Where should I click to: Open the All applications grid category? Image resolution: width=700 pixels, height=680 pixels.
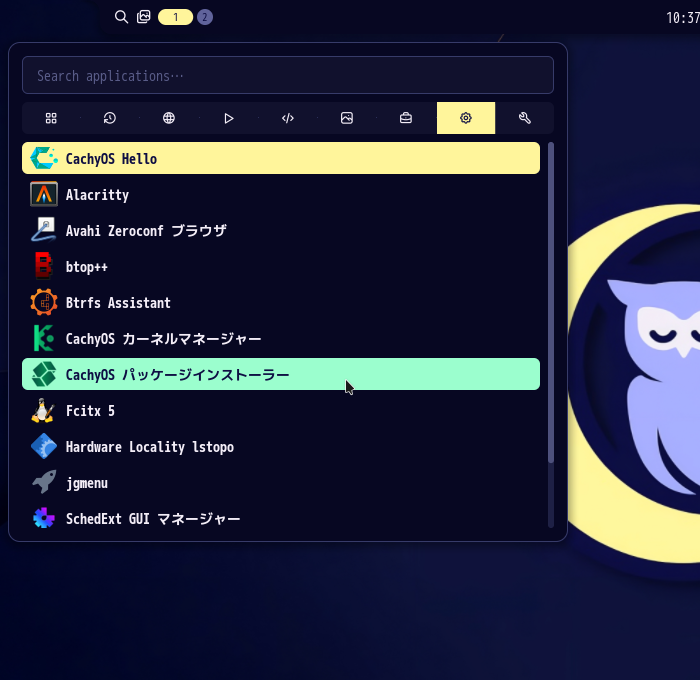(51, 118)
